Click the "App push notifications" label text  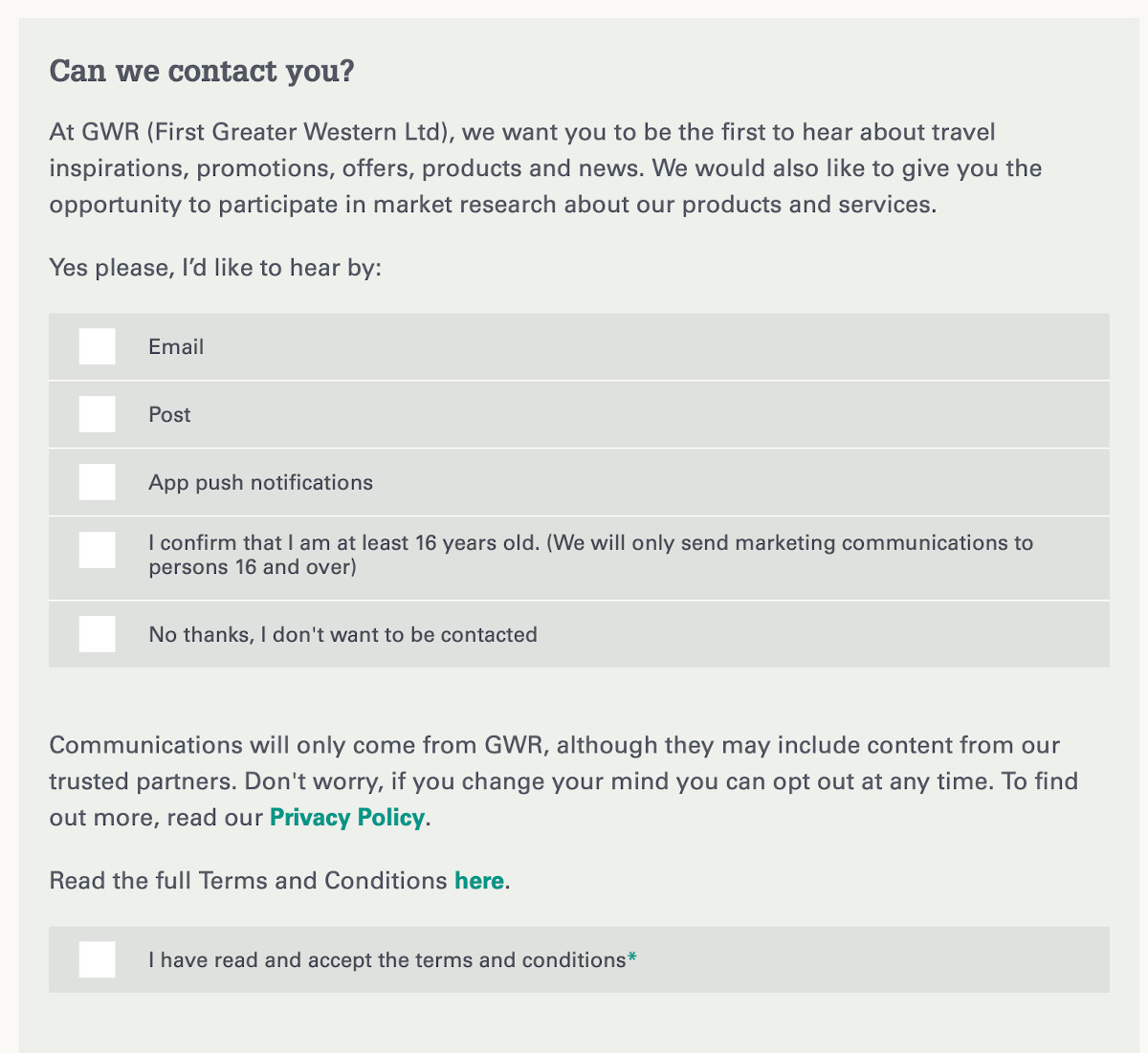(x=260, y=482)
